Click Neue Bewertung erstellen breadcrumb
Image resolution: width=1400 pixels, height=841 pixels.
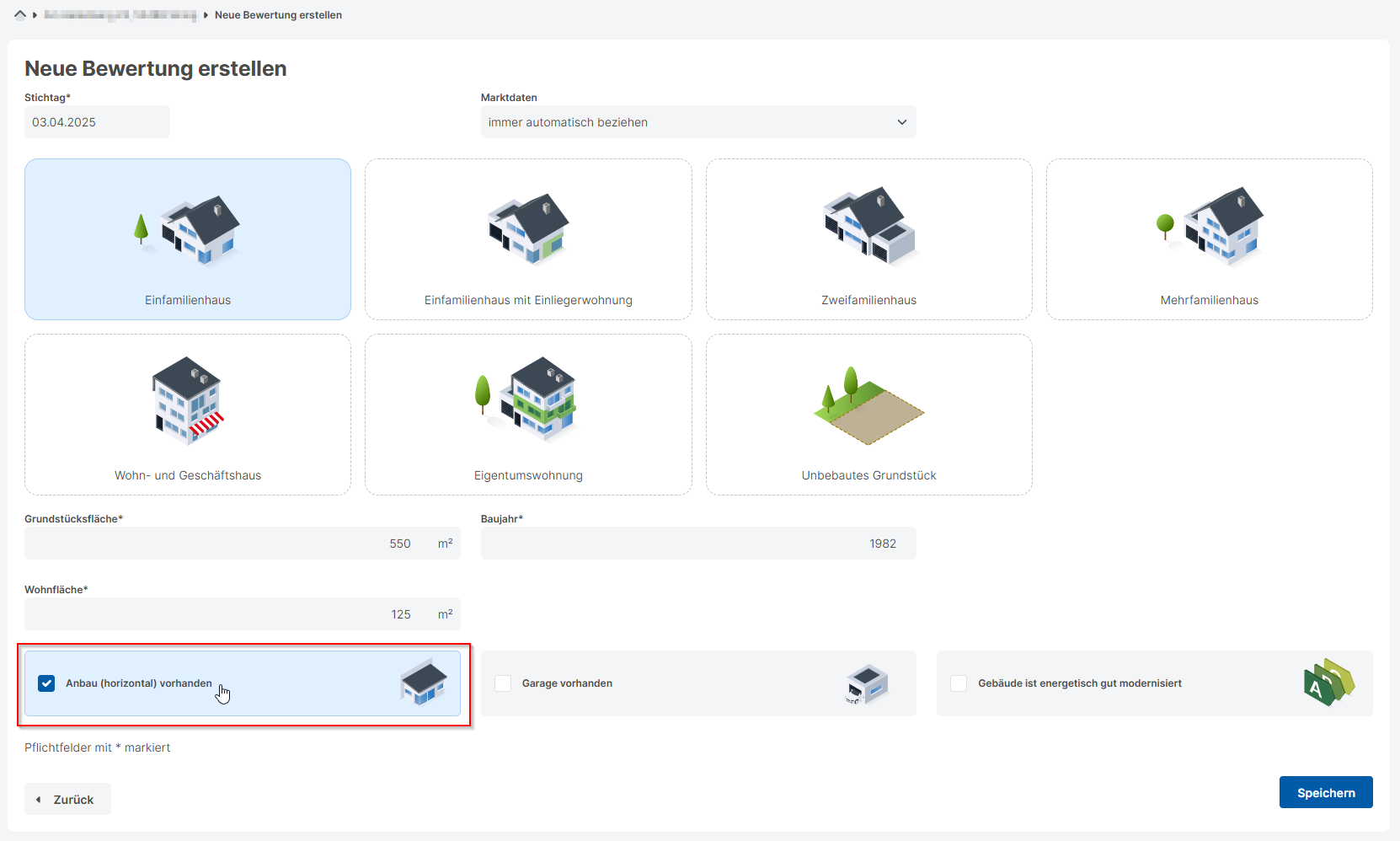point(278,15)
